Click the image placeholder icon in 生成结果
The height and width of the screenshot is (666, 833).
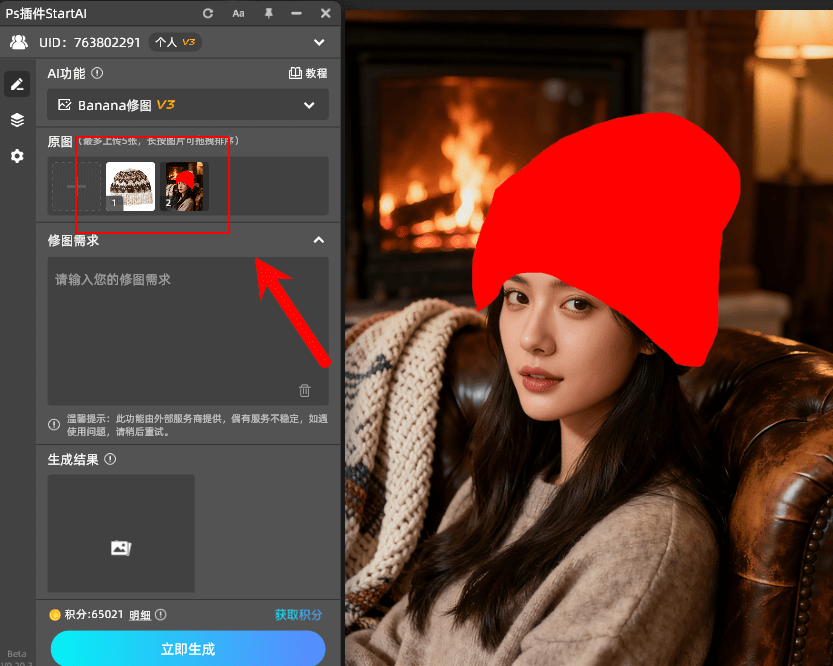pyautogui.click(x=120, y=548)
